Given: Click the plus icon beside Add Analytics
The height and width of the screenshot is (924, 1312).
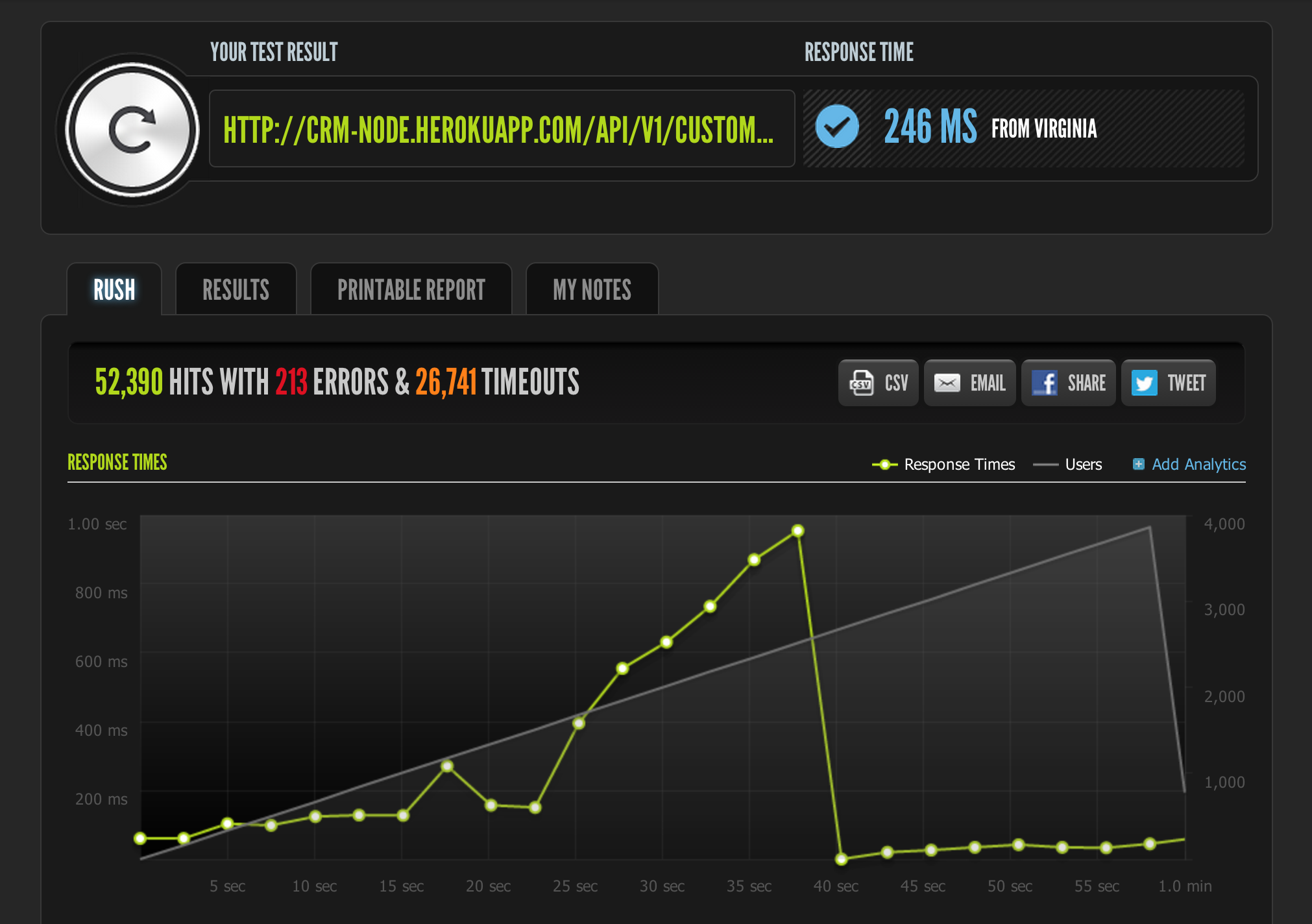Looking at the screenshot, I should tap(1138, 464).
